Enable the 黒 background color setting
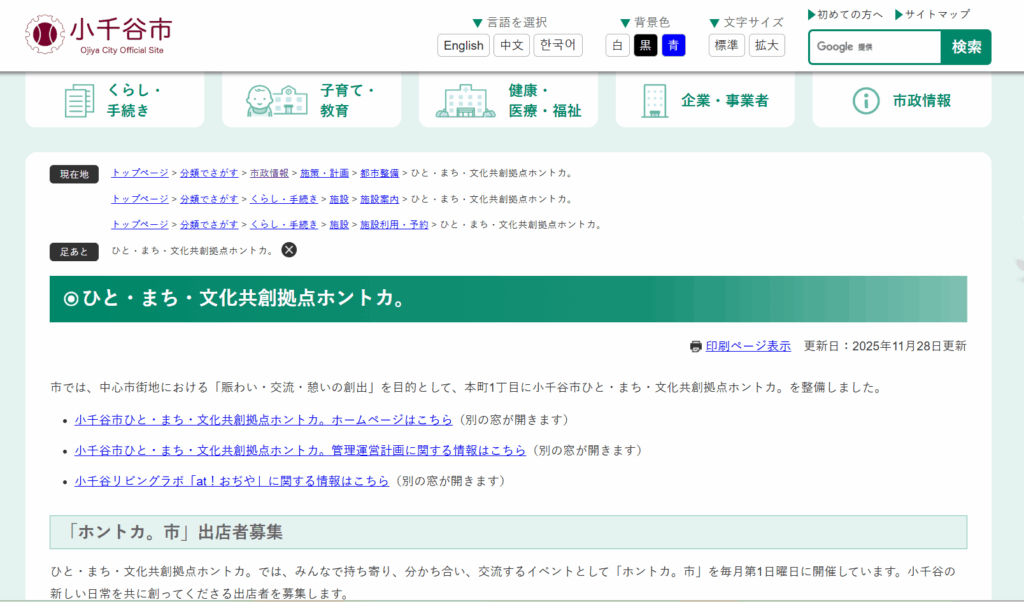 pyautogui.click(x=645, y=45)
